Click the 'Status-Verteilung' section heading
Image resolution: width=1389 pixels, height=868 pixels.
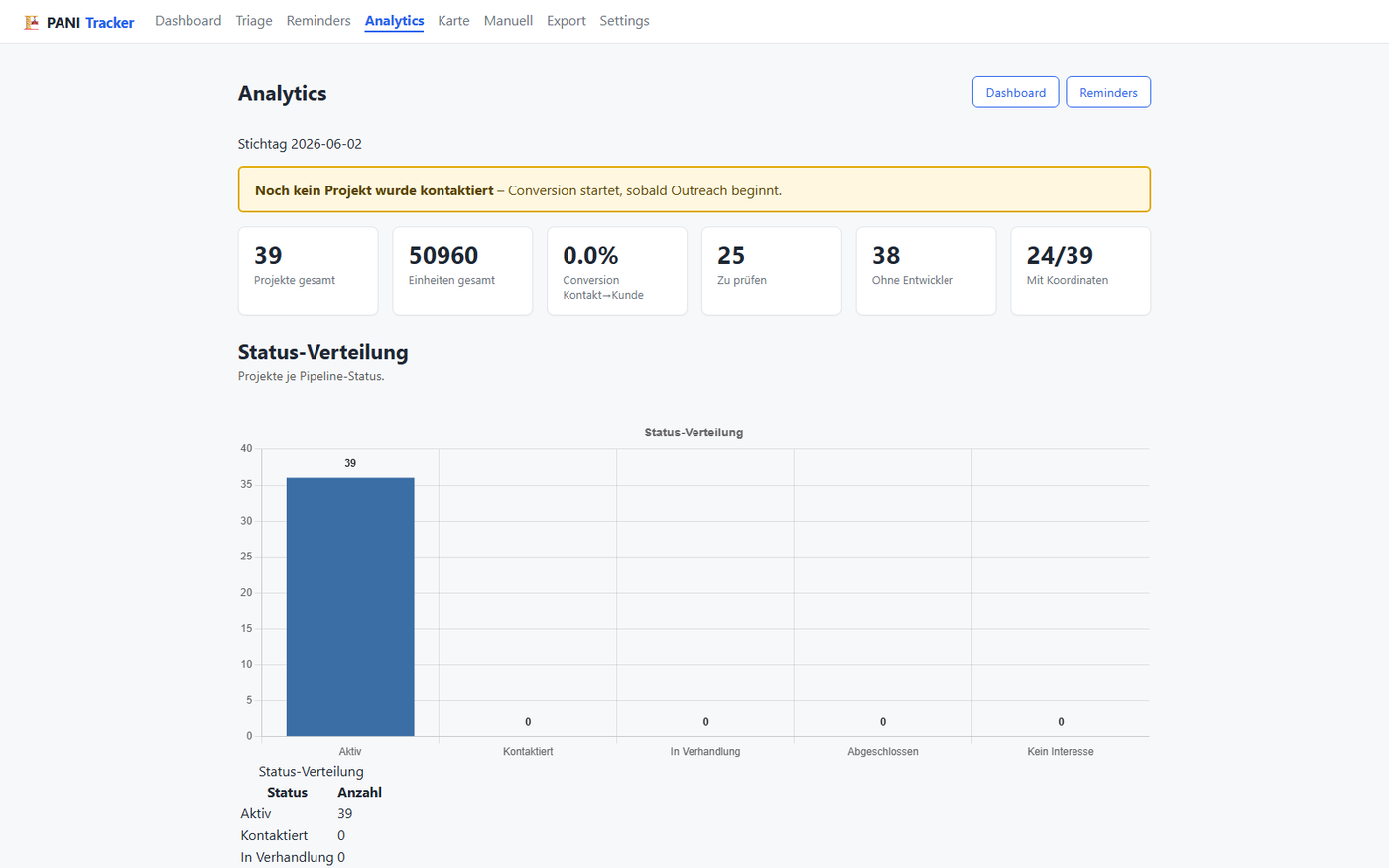(x=323, y=352)
